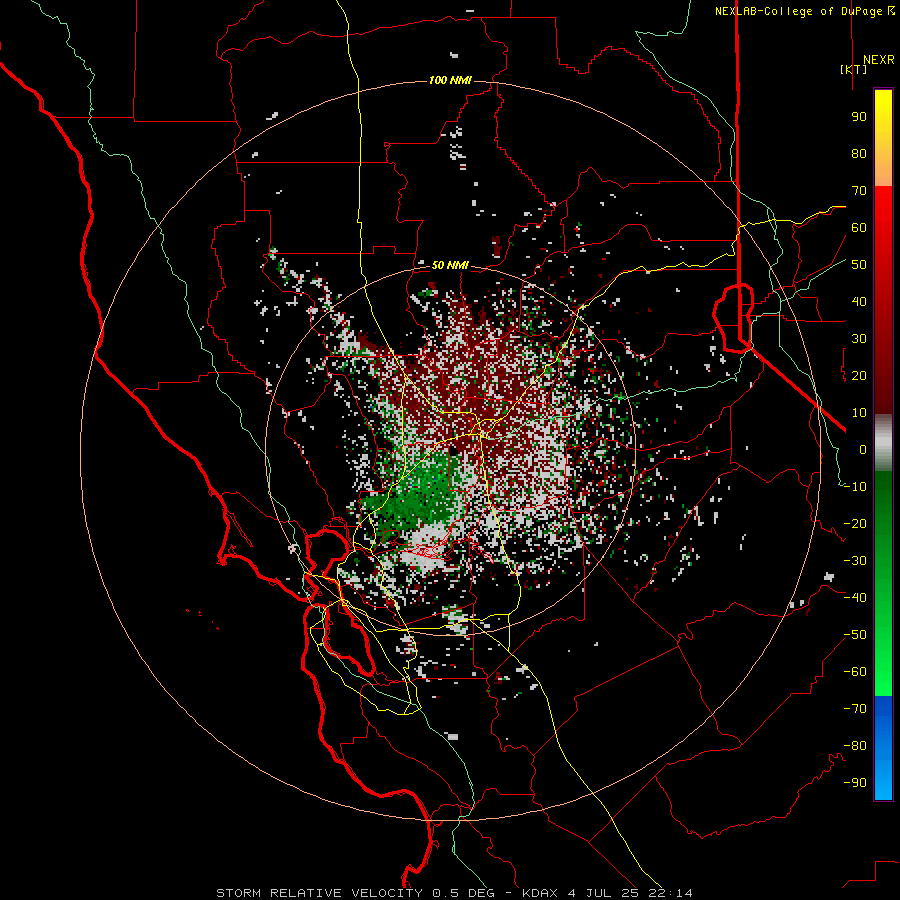Click the gray zero-velocity segment of color bar
The height and width of the screenshot is (900, 900).
point(883,443)
